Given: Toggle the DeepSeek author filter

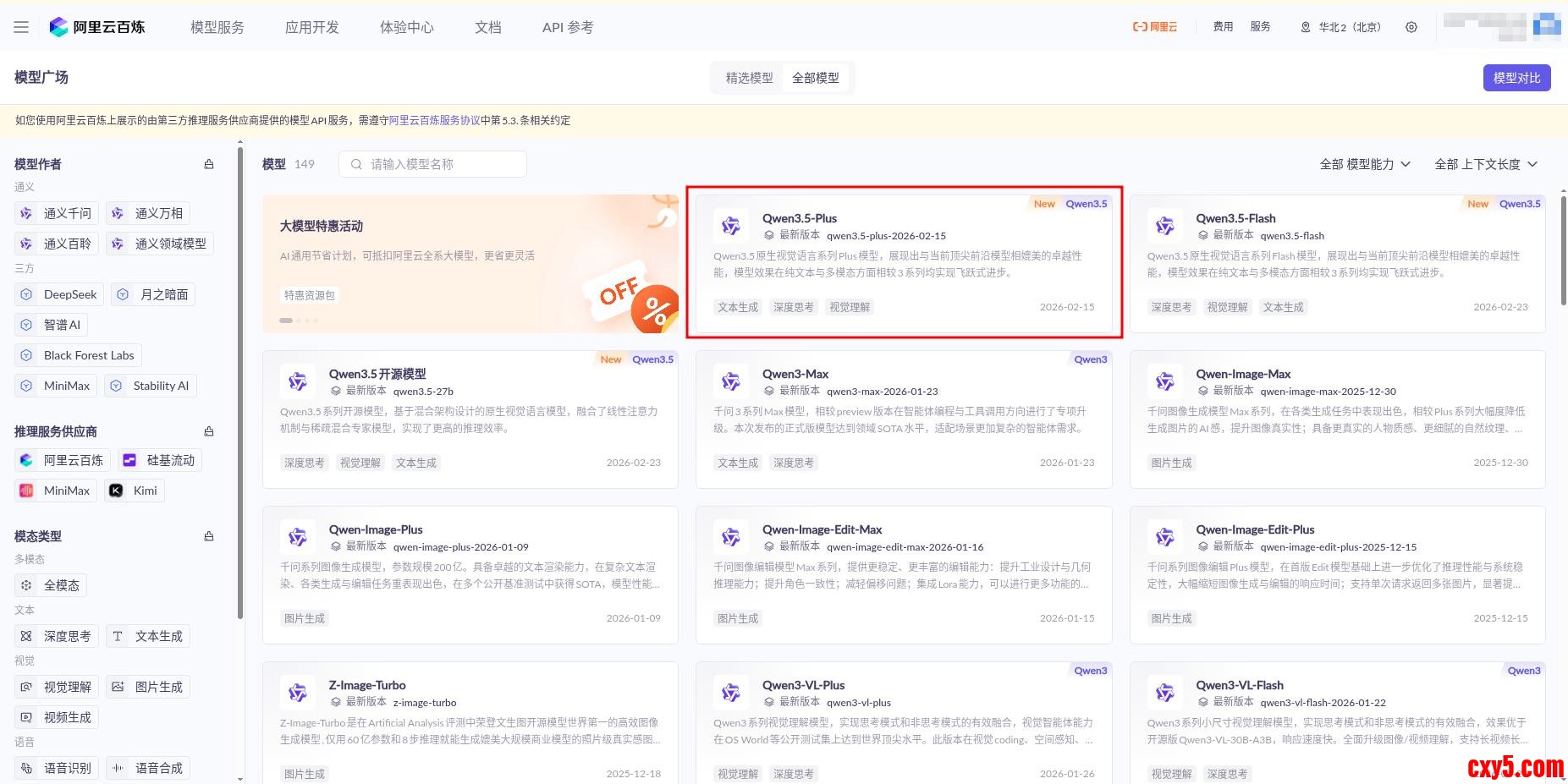Looking at the screenshot, I should click(59, 294).
